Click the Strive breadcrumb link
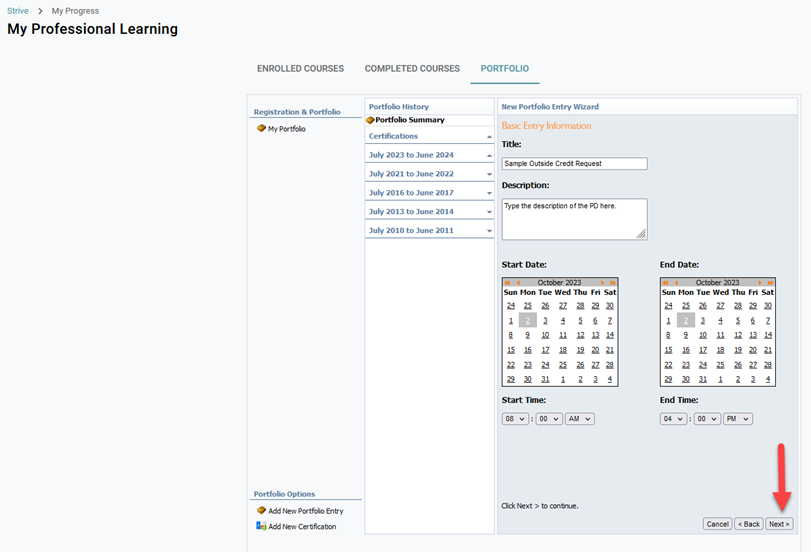Image resolution: width=811 pixels, height=552 pixels. point(18,11)
